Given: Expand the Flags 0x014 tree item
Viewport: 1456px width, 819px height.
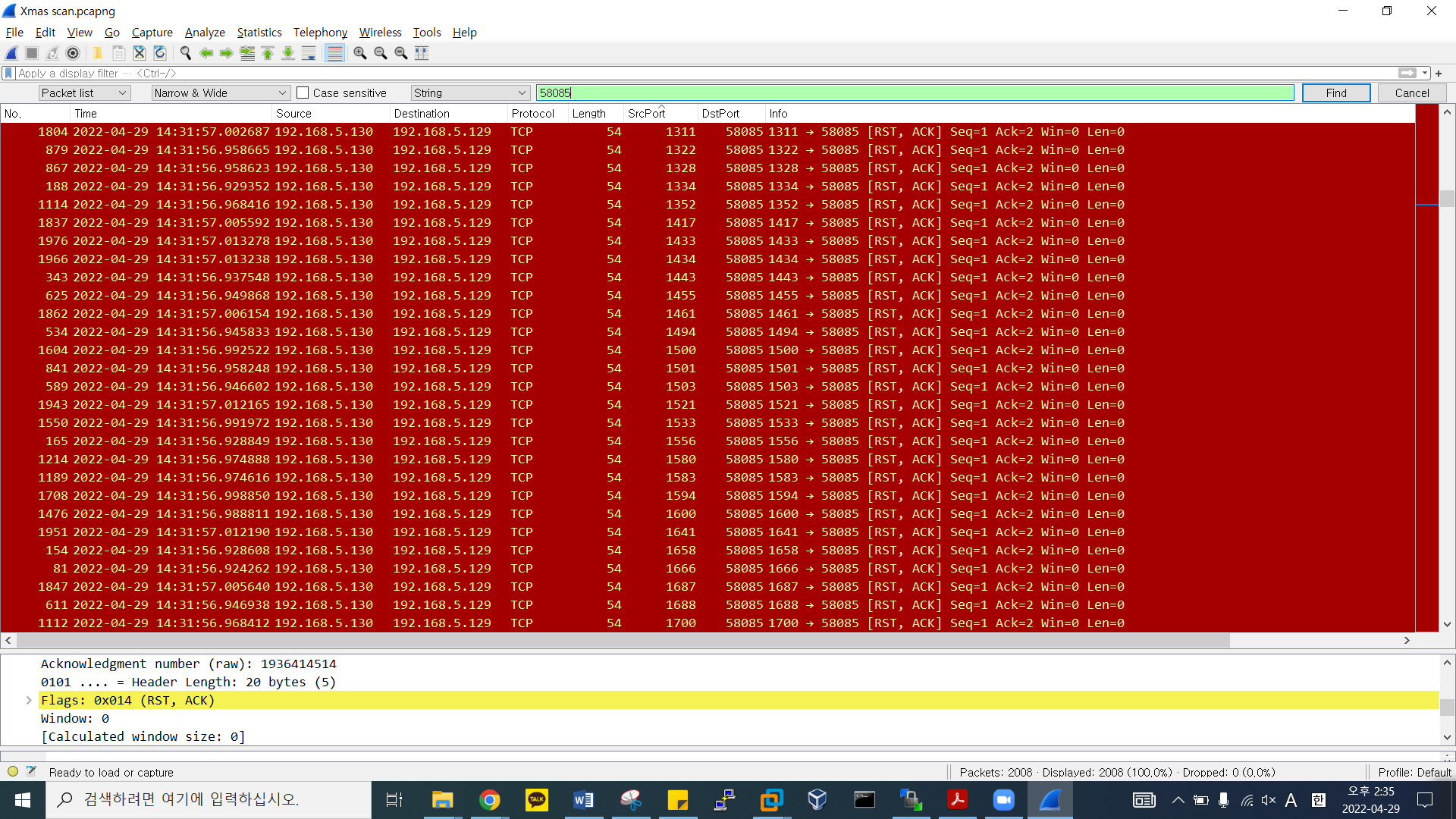Looking at the screenshot, I should tap(29, 701).
